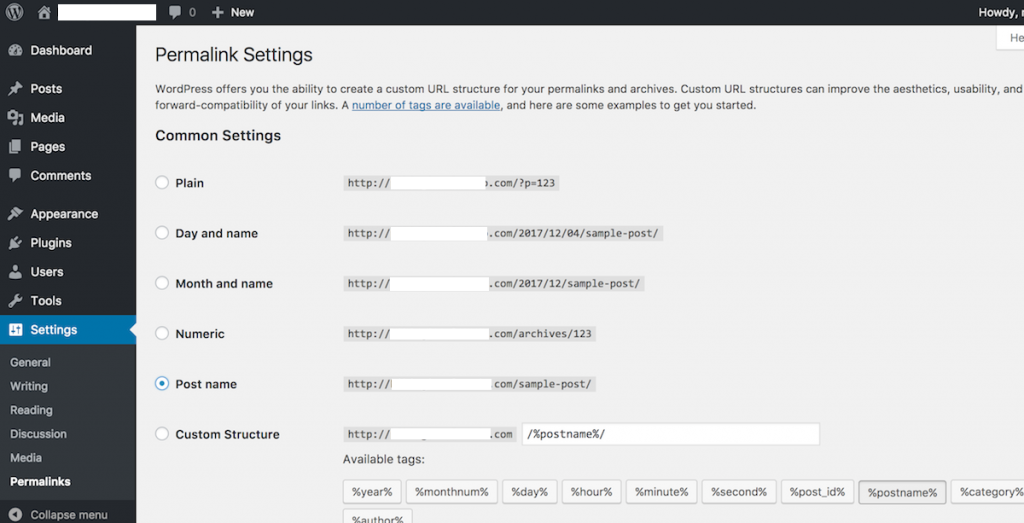The height and width of the screenshot is (523, 1024).
Task: Select the Plain permalink radio button
Action: click(162, 183)
